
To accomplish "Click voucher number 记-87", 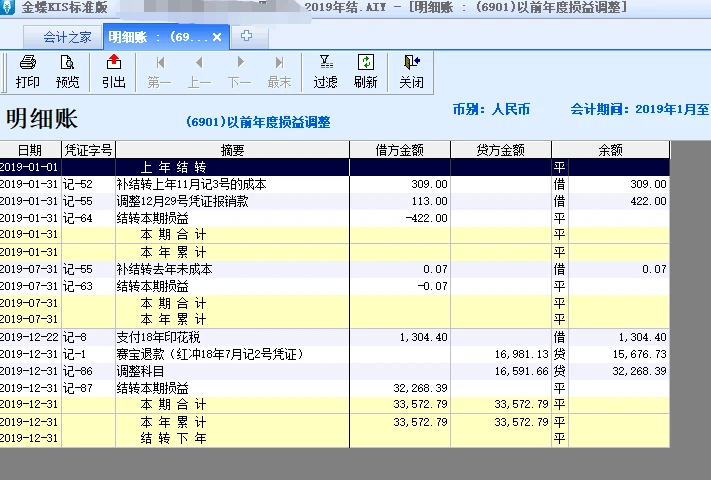I will 78,388.
